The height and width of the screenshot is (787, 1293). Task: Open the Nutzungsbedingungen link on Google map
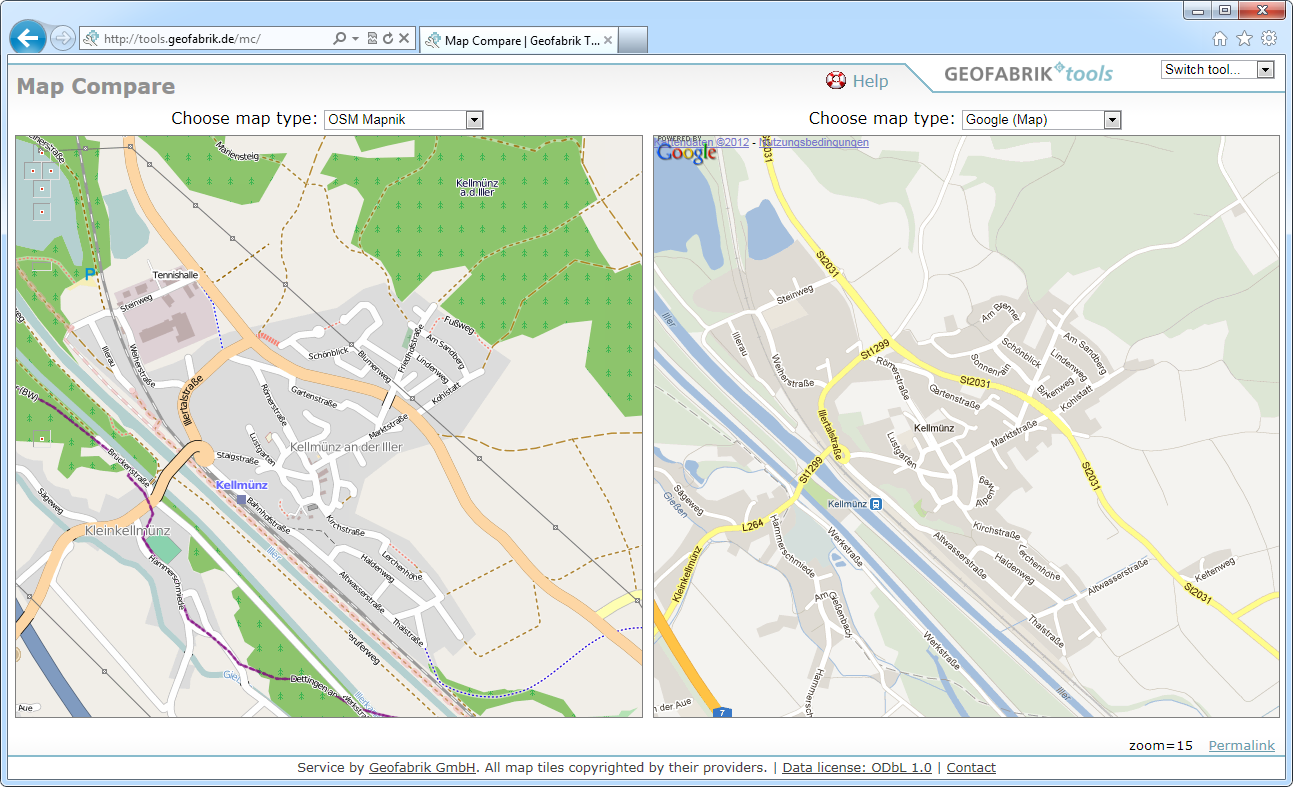click(813, 142)
